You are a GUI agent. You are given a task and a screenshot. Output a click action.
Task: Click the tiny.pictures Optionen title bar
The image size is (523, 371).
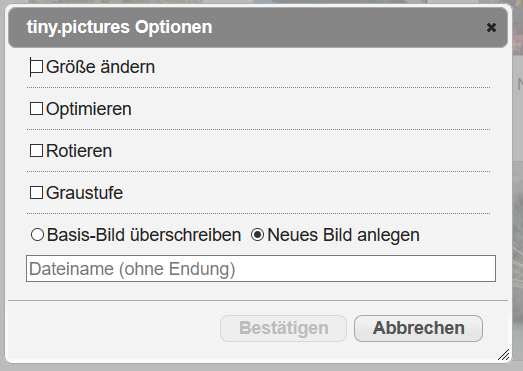258,27
